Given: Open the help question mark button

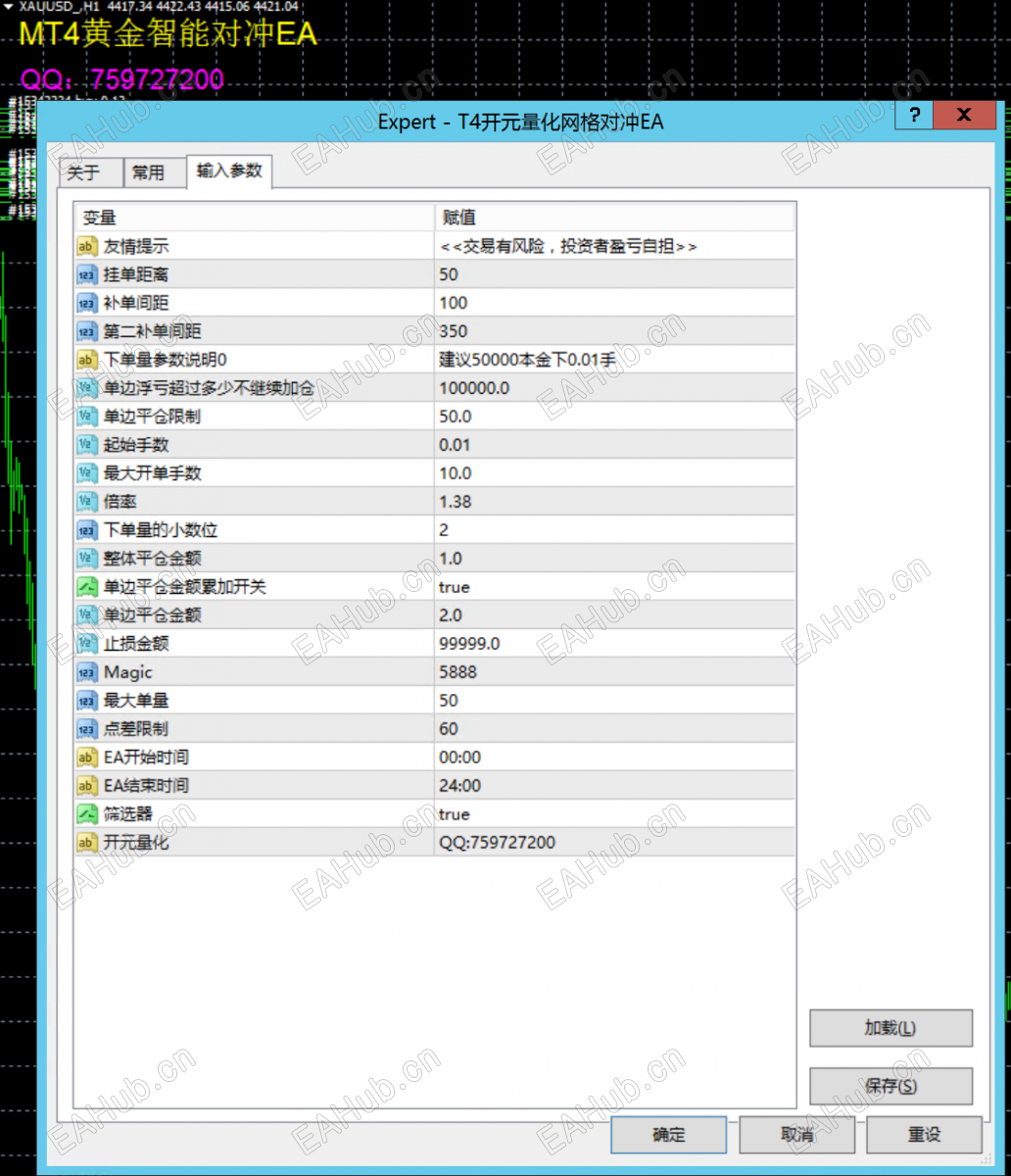Looking at the screenshot, I should [913, 115].
